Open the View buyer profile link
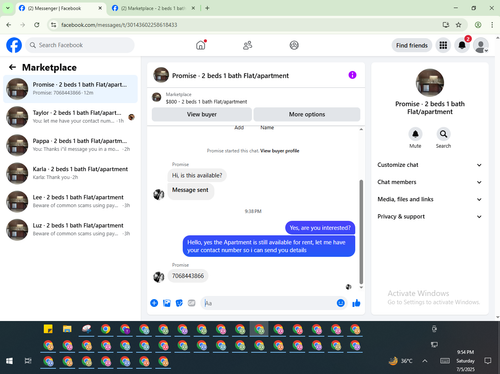Viewport: 500px width, 374px height. (279, 151)
